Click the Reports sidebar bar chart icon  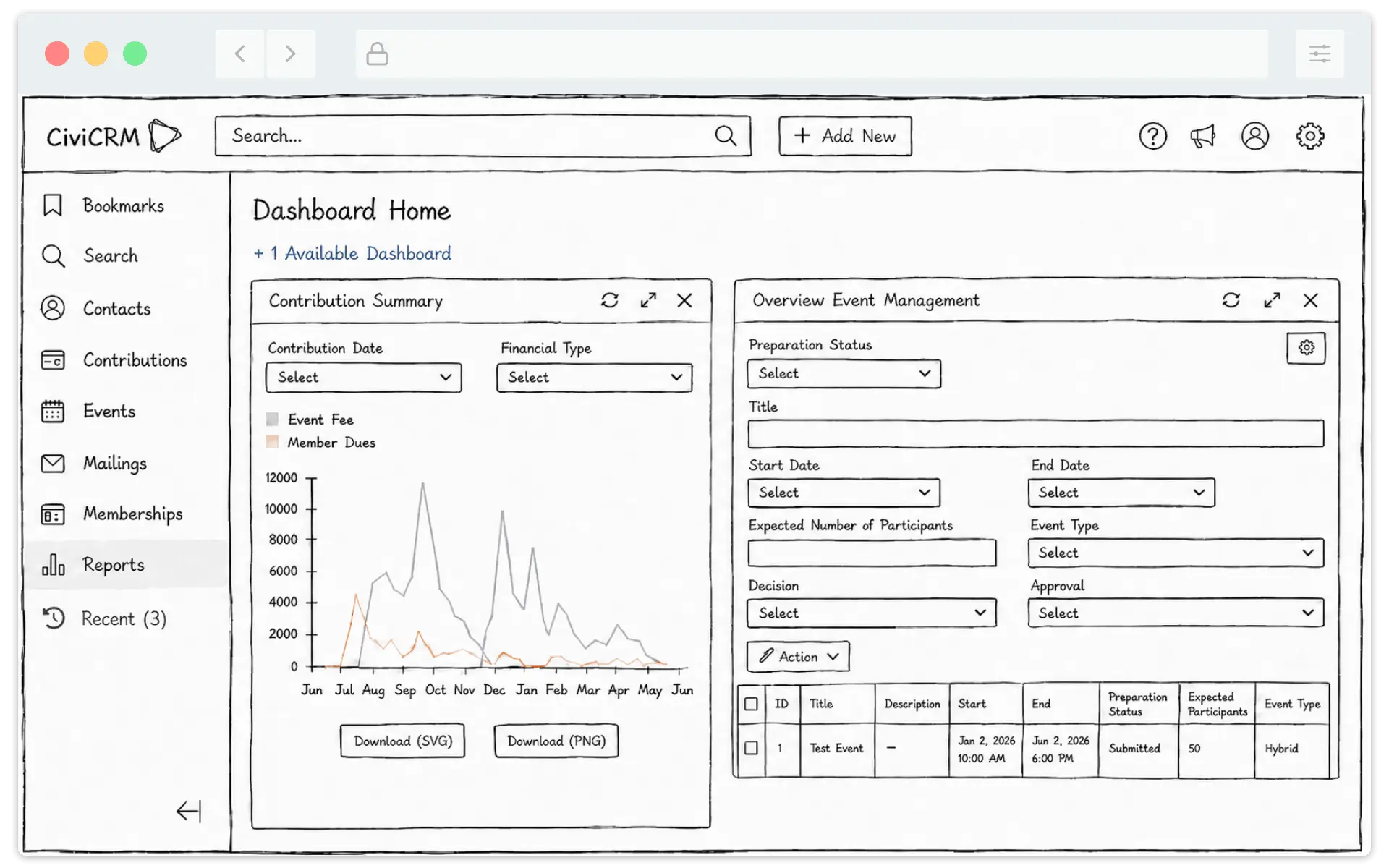(53, 564)
